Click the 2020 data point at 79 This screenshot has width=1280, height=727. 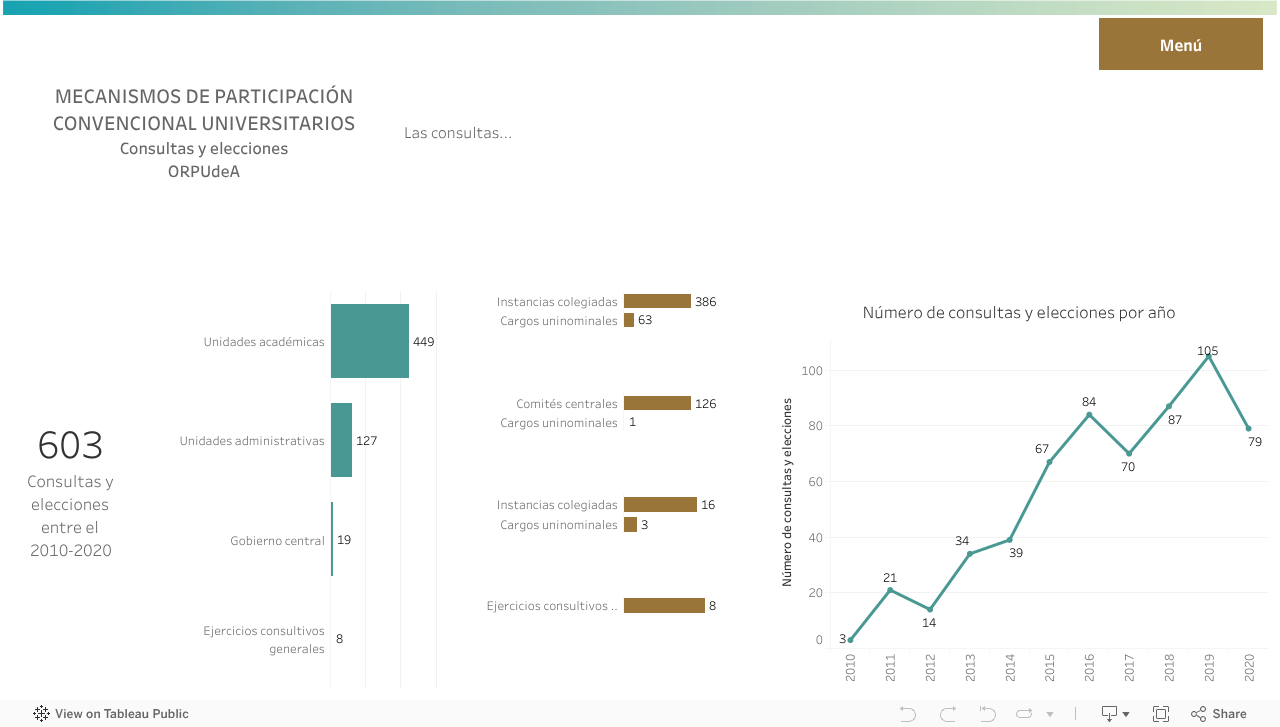pyautogui.click(x=1248, y=428)
